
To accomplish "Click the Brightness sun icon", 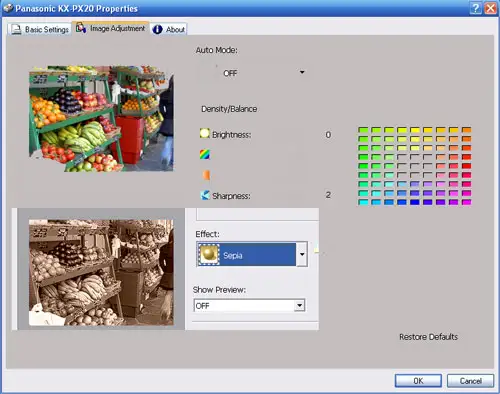I will click(x=204, y=133).
